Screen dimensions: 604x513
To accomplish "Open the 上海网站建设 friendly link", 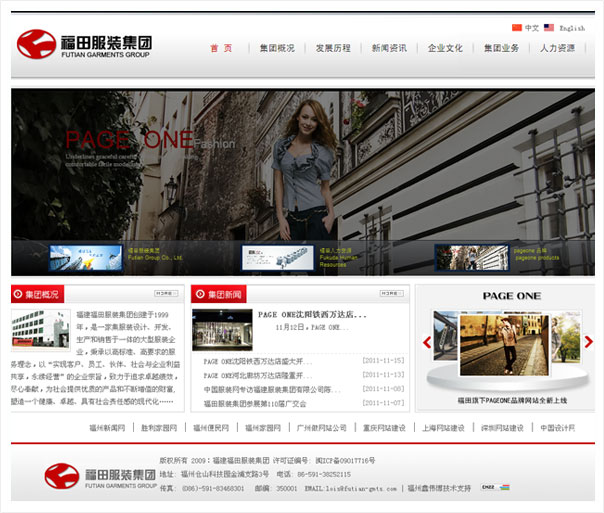I will pyautogui.click(x=443, y=428).
